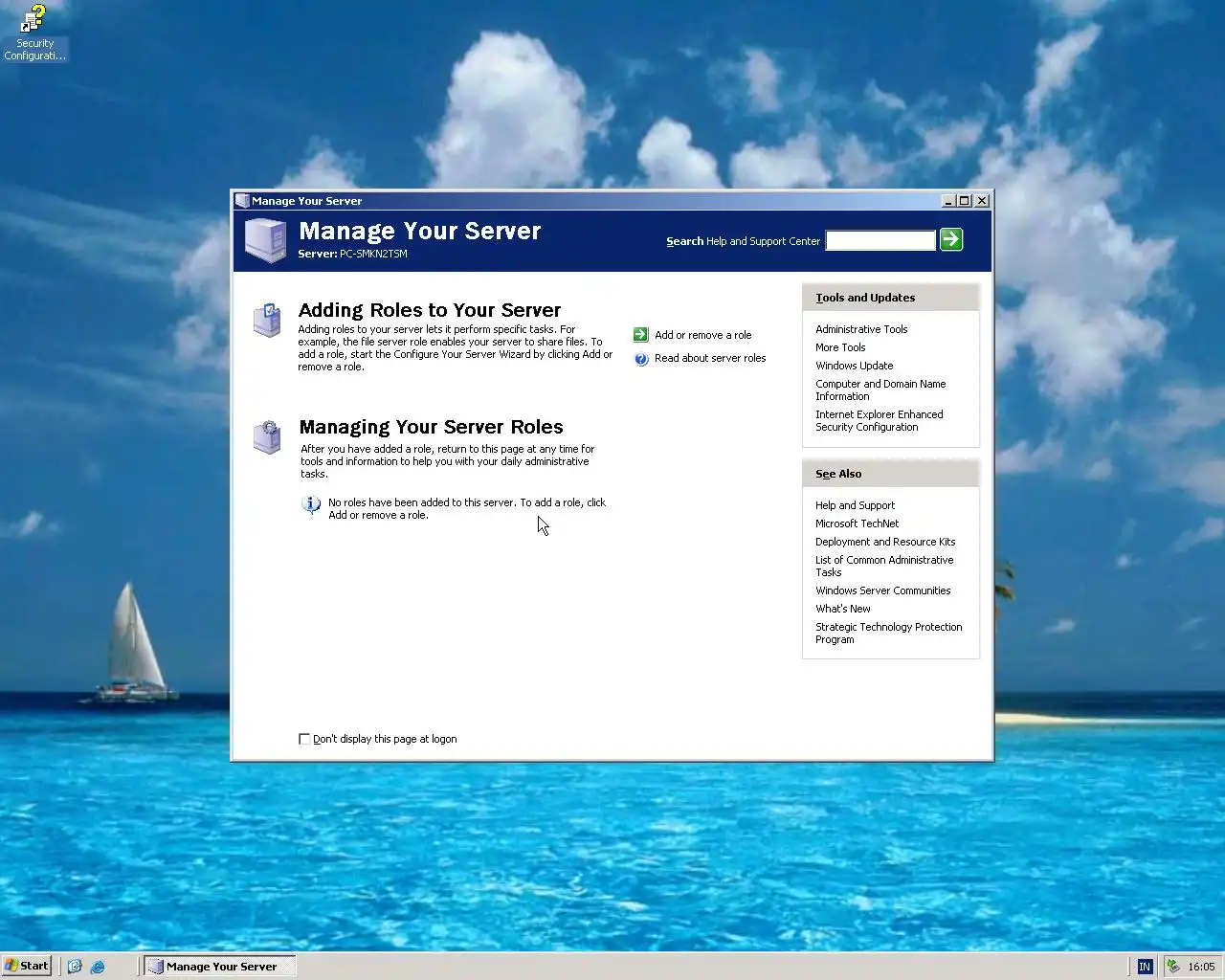This screenshot has width=1225, height=980.
Task: Click the Manage Your Server window title bar icon
Action: (242, 201)
